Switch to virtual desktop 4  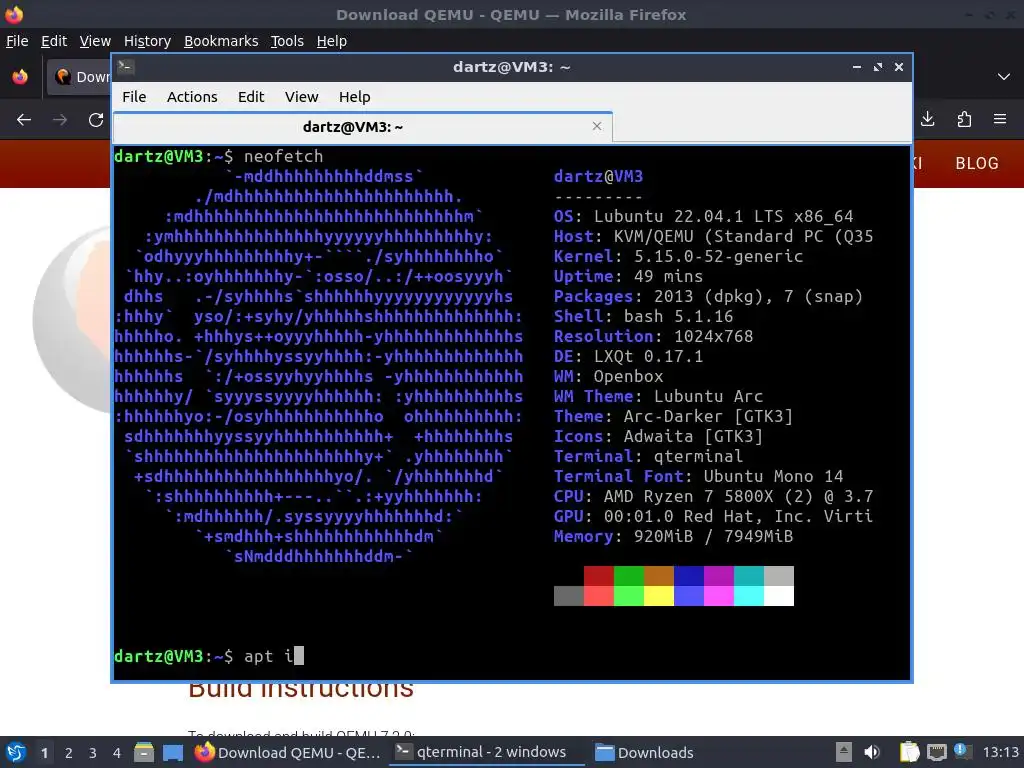116,753
